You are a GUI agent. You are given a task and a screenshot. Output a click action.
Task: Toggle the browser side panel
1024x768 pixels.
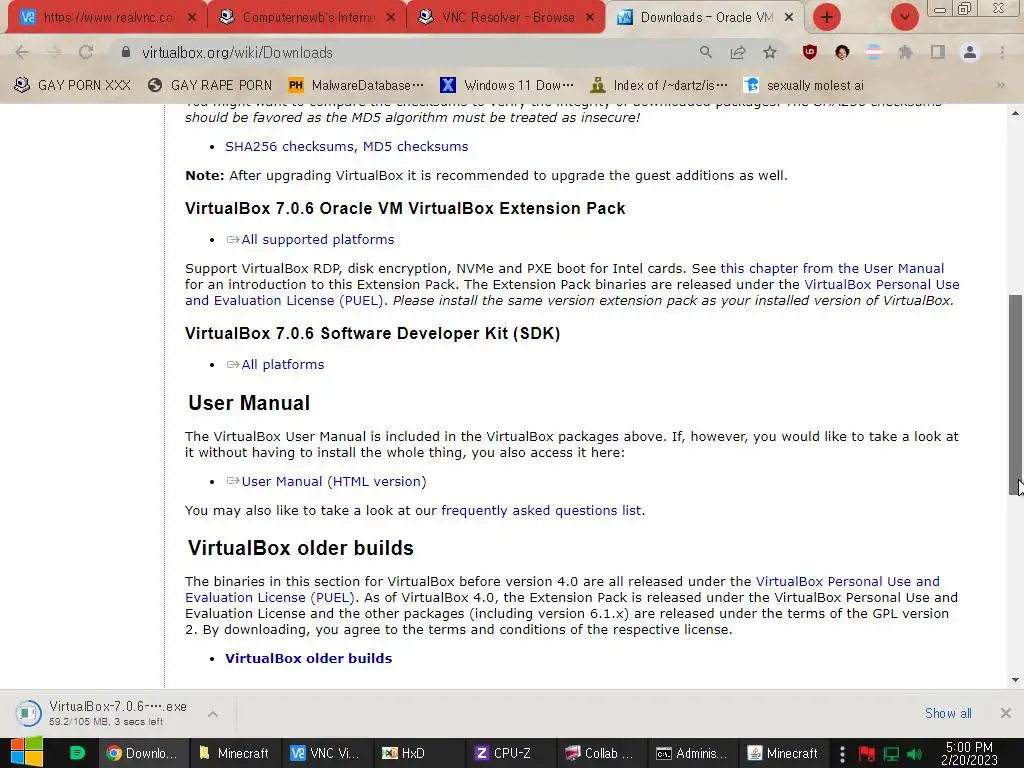[938, 52]
